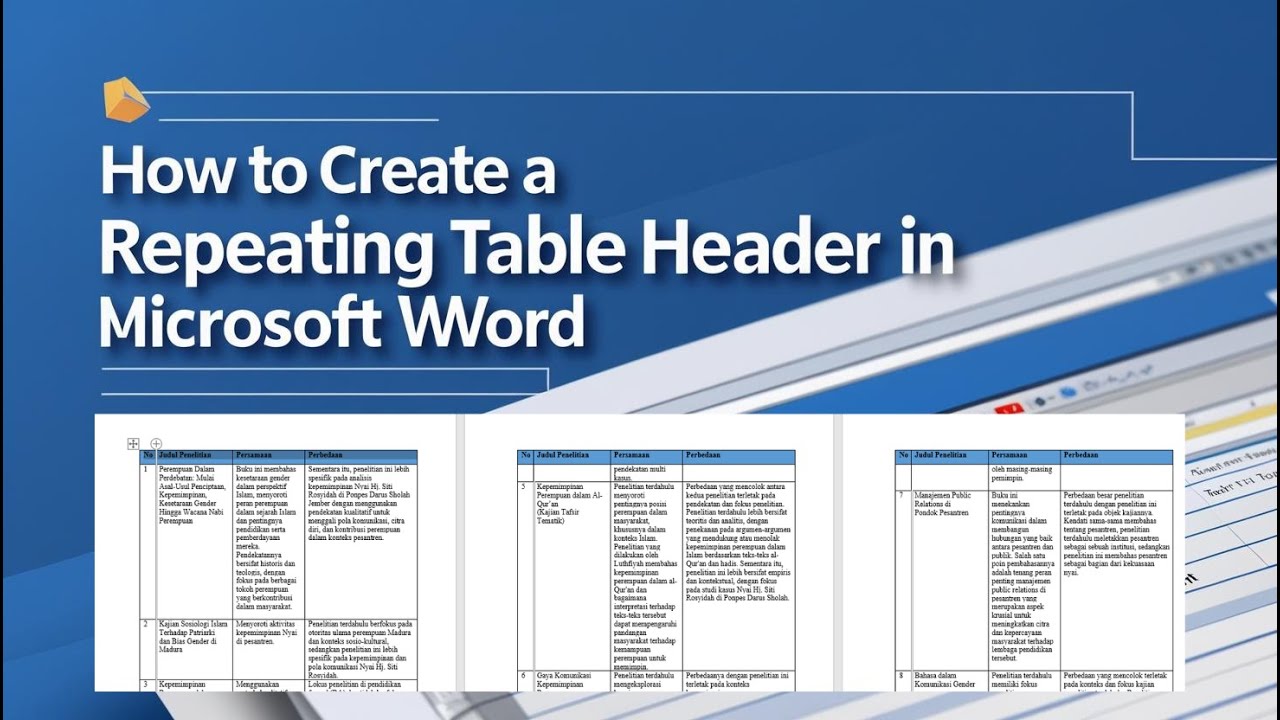Click "Persamaan" header above row 7
Viewport: 1280px width, 720px height.
(x=1024, y=456)
